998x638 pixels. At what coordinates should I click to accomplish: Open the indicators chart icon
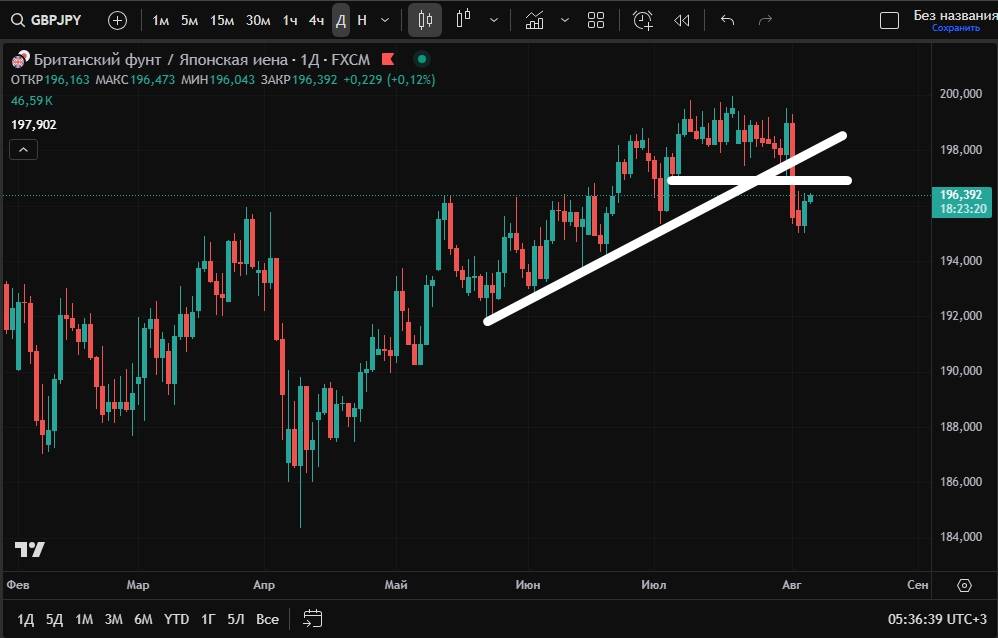click(535, 20)
